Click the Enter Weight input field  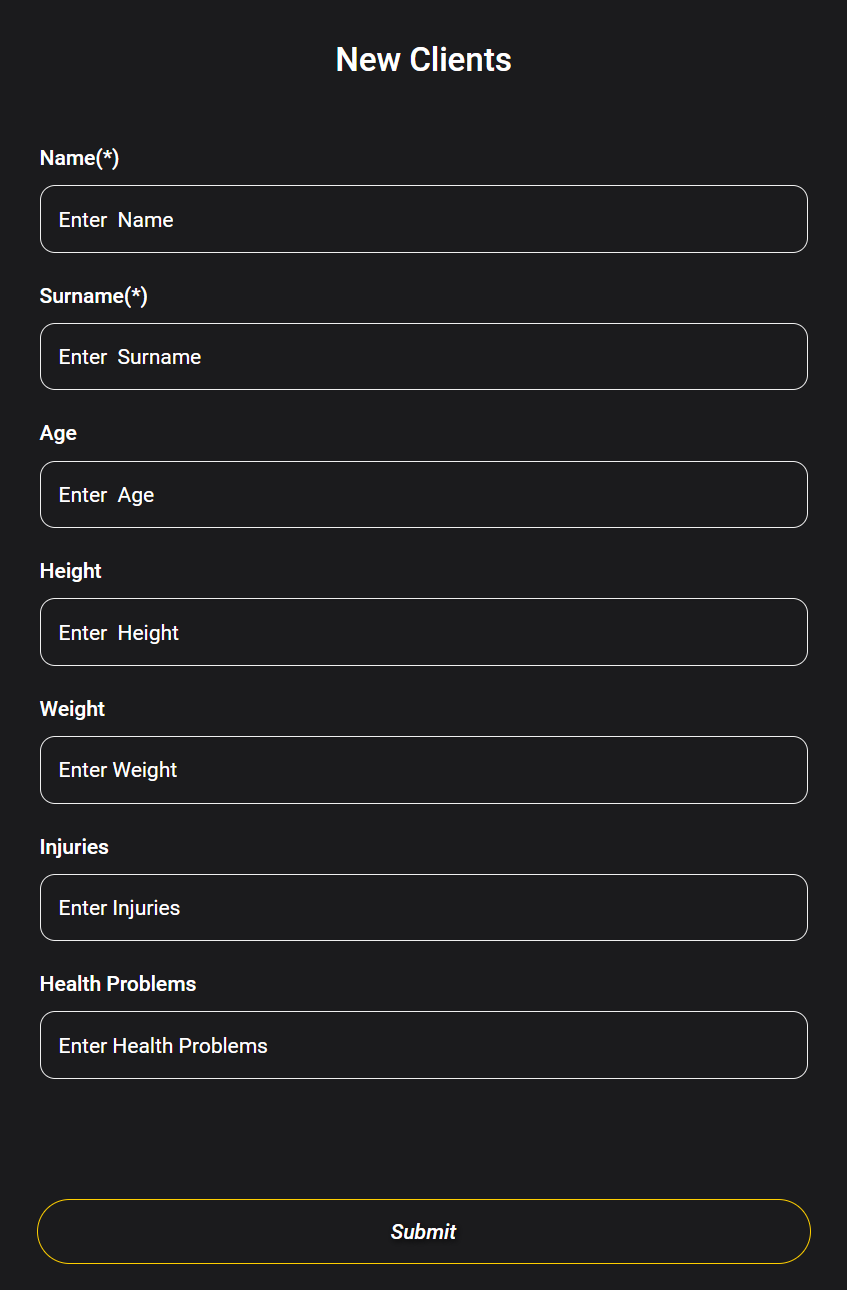click(x=423, y=770)
